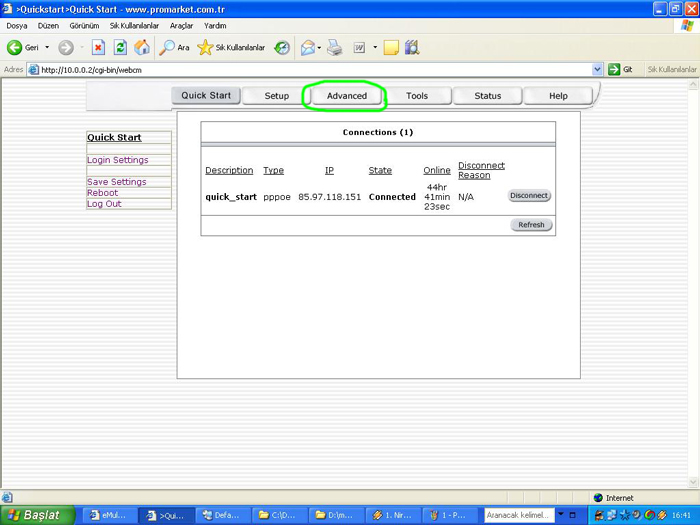Click the Geri back arrow icon
The height and width of the screenshot is (525, 700).
pyautogui.click(x=14, y=47)
